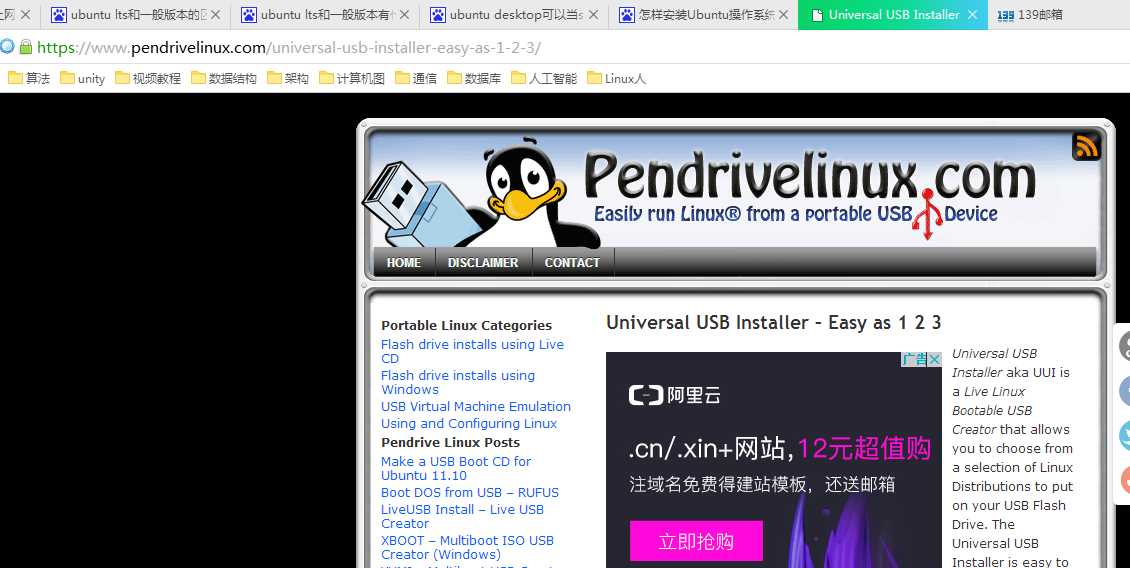This screenshot has height=568, width=1130.
Task: Open the 数据库 bookmark folder
Action: tap(474, 79)
